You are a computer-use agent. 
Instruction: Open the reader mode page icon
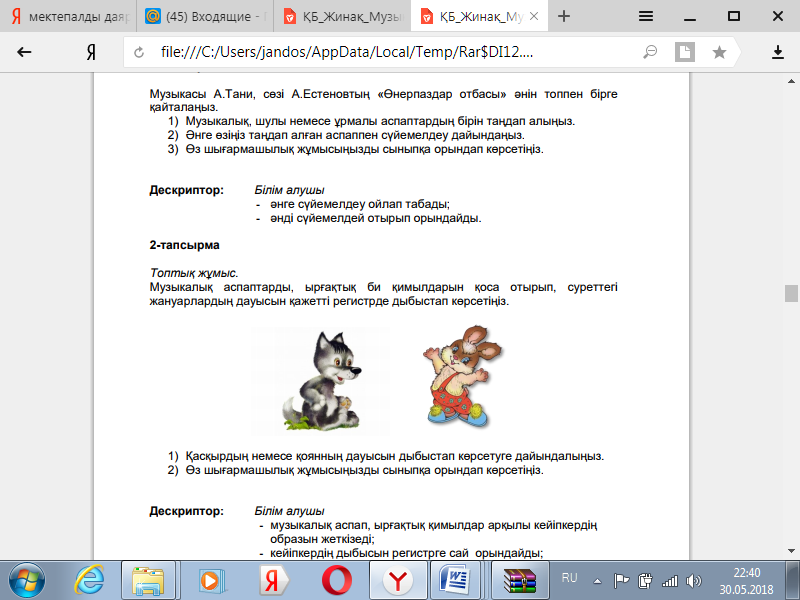tap(684, 52)
